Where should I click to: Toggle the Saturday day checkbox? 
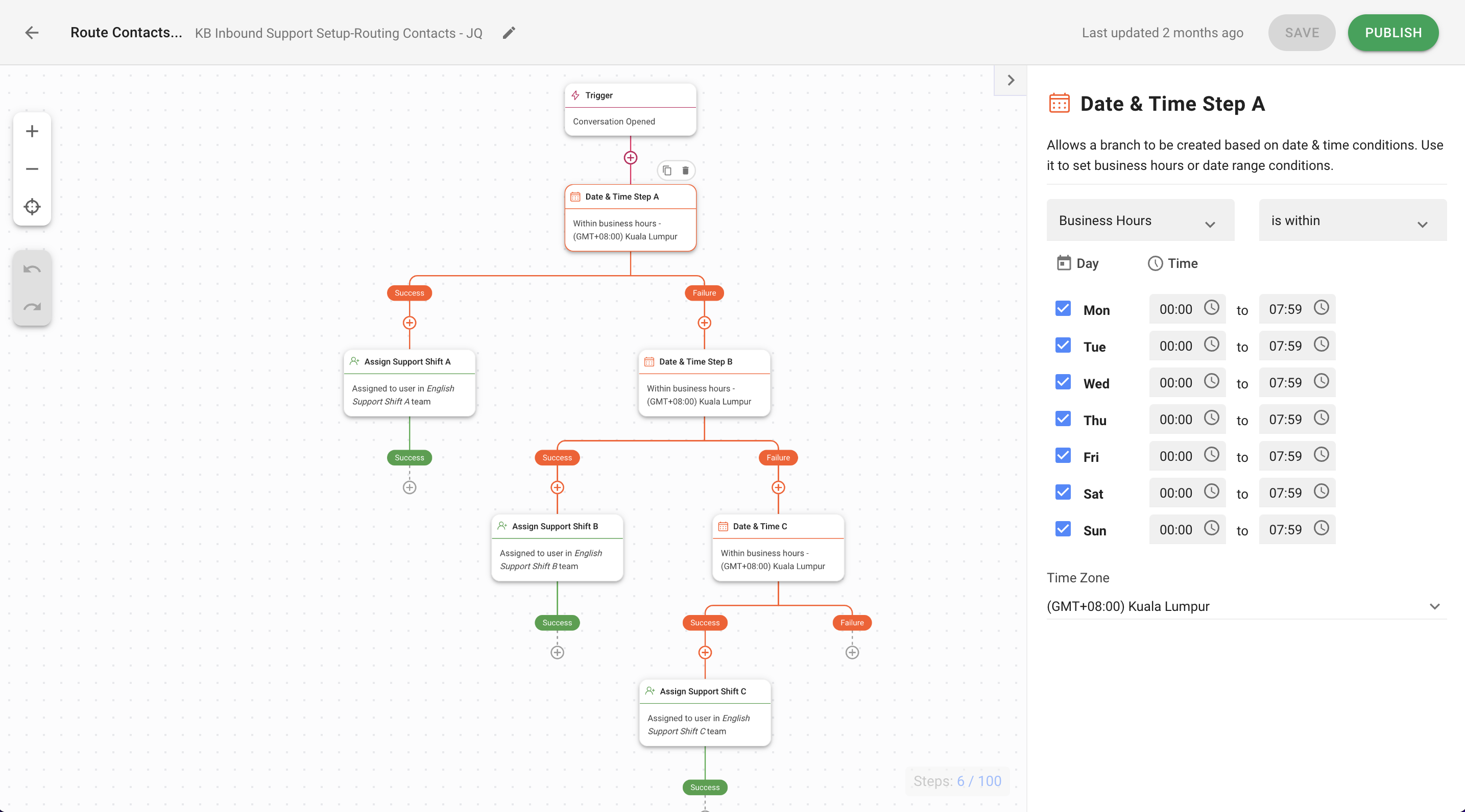point(1063,492)
